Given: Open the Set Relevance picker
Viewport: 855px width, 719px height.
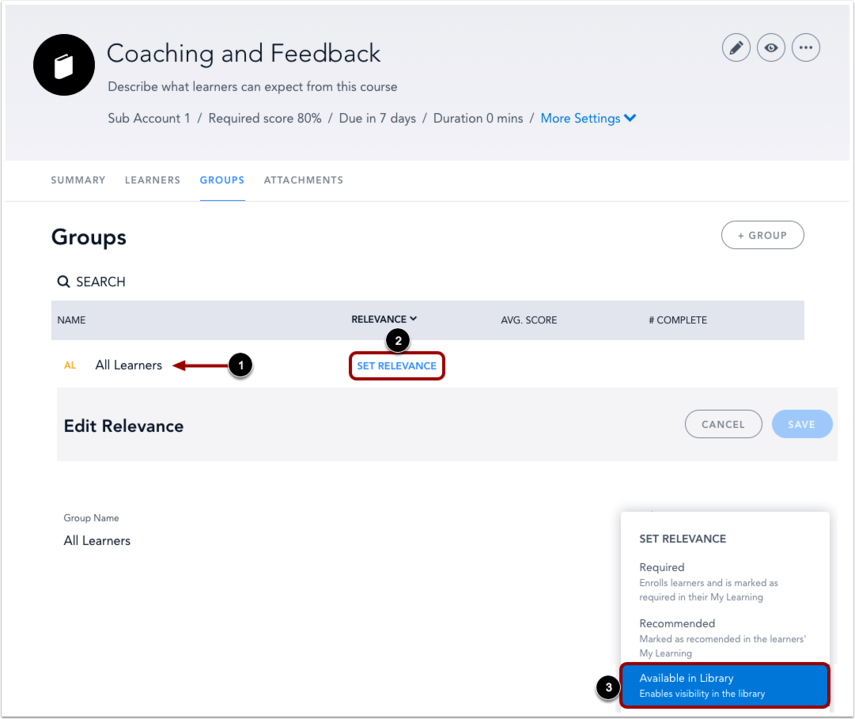Looking at the screenshot, I should (396, 366).
